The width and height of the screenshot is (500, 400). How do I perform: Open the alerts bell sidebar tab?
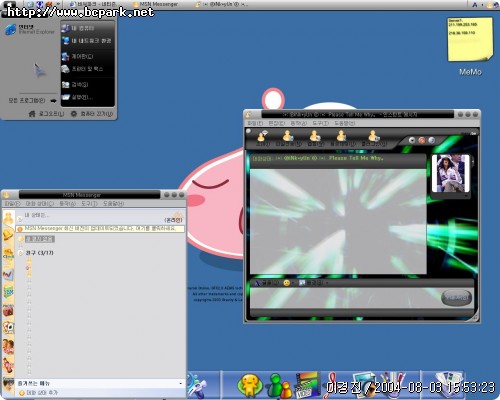[8, 236]
